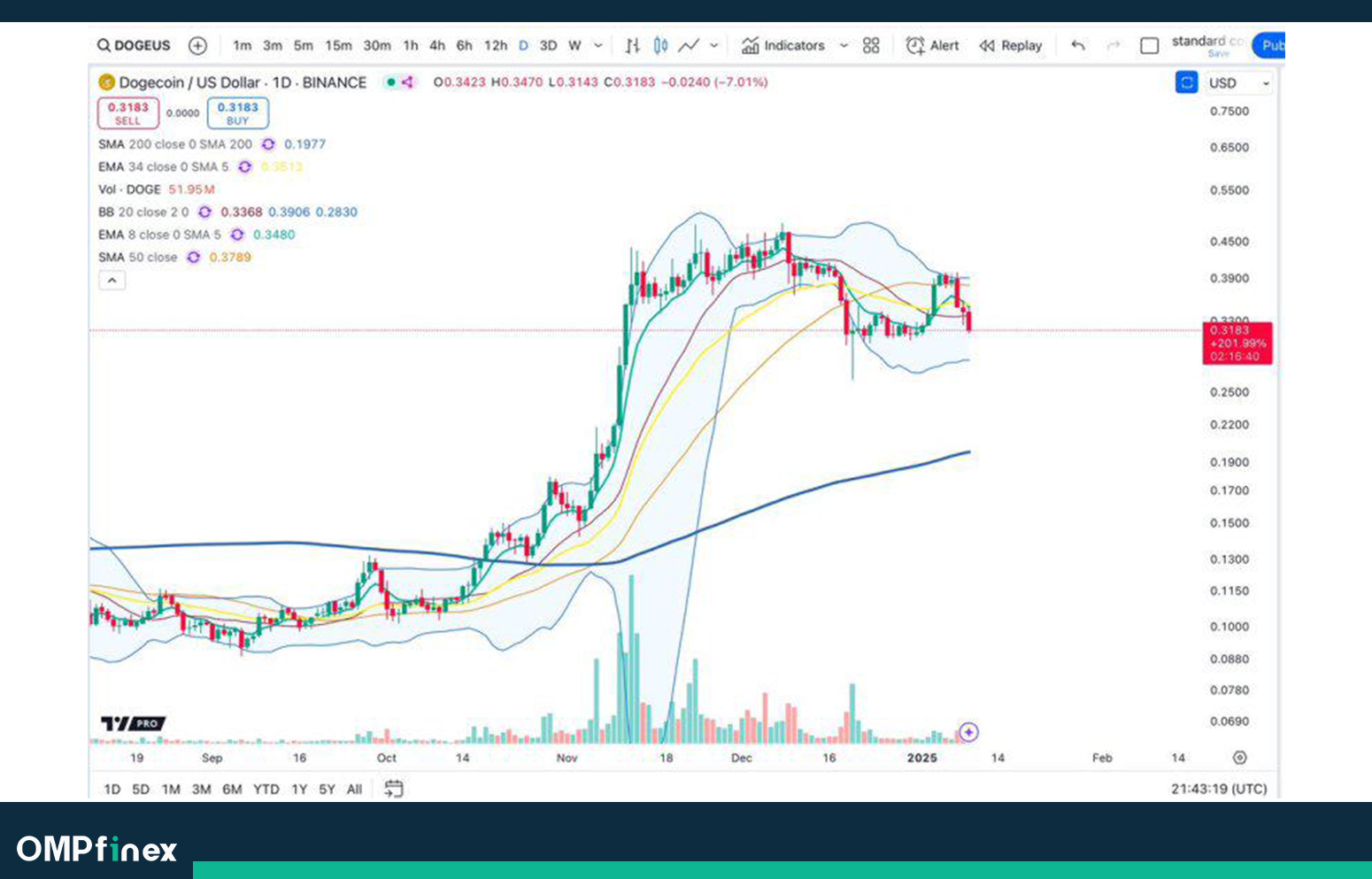
Task: Expand the chart style dropdown arrow
Action: click(x=714, y=45)
